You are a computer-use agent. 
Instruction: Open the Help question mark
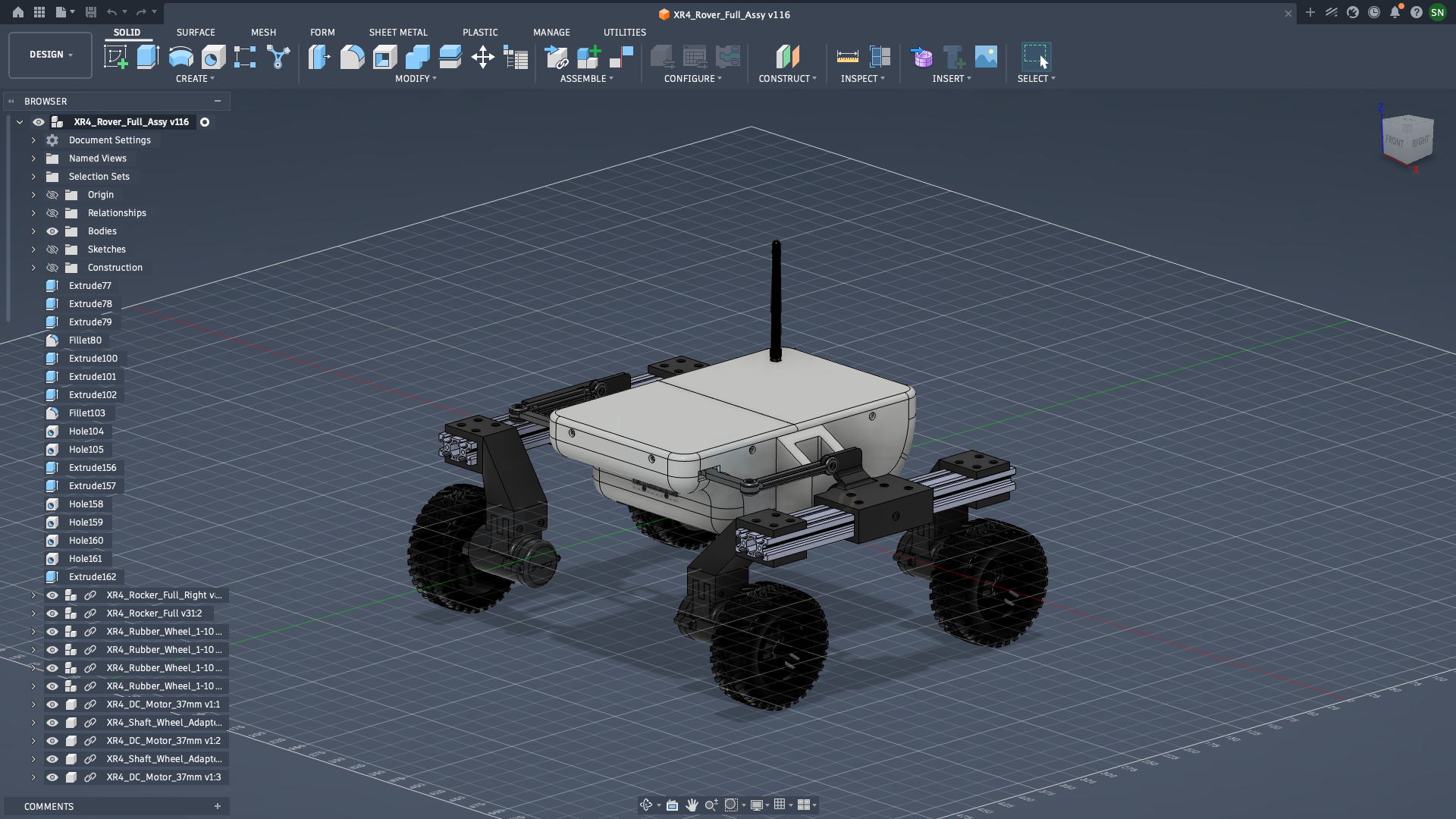[1416, 12]
